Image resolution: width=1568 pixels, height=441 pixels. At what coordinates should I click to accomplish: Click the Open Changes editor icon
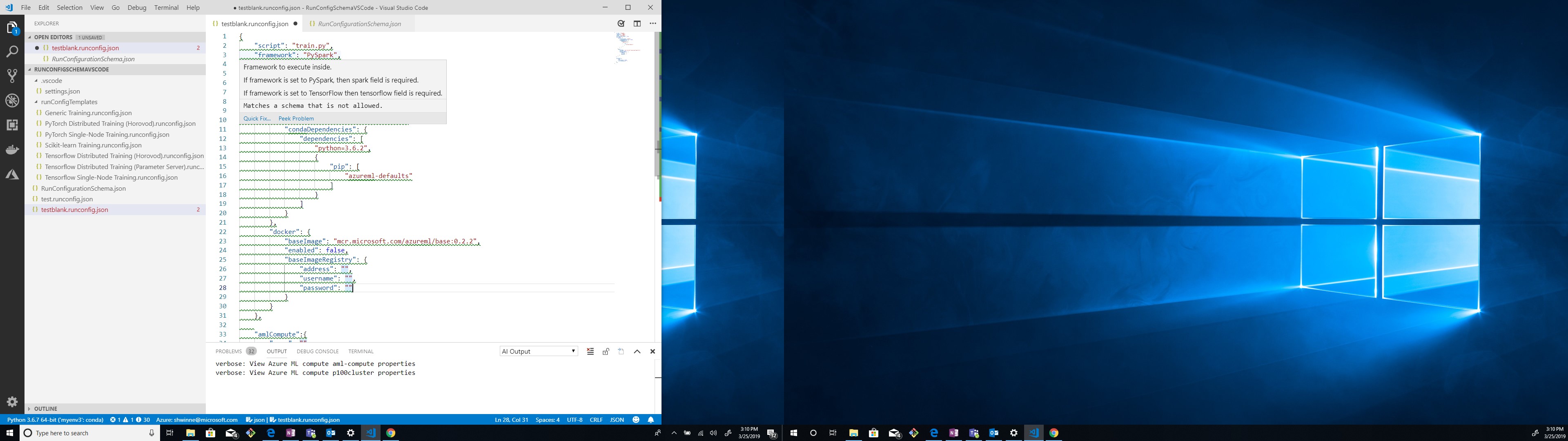pyautogui.click(x=621, y=24)
